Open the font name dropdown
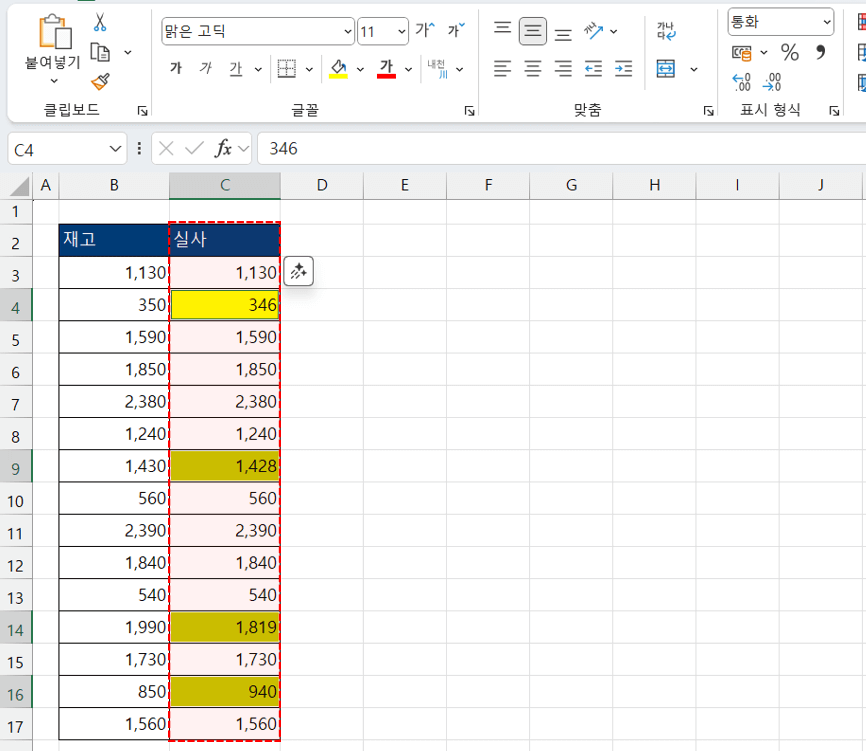The width and height of the screenshot is (866, 751). (347, 31)
